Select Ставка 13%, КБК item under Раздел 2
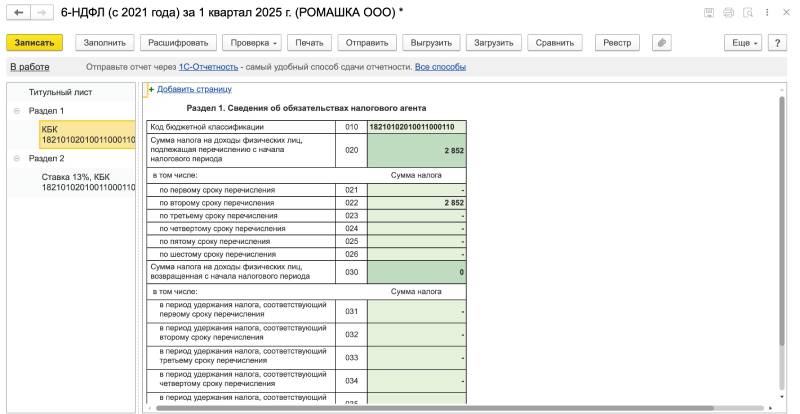 click(87, 181)
